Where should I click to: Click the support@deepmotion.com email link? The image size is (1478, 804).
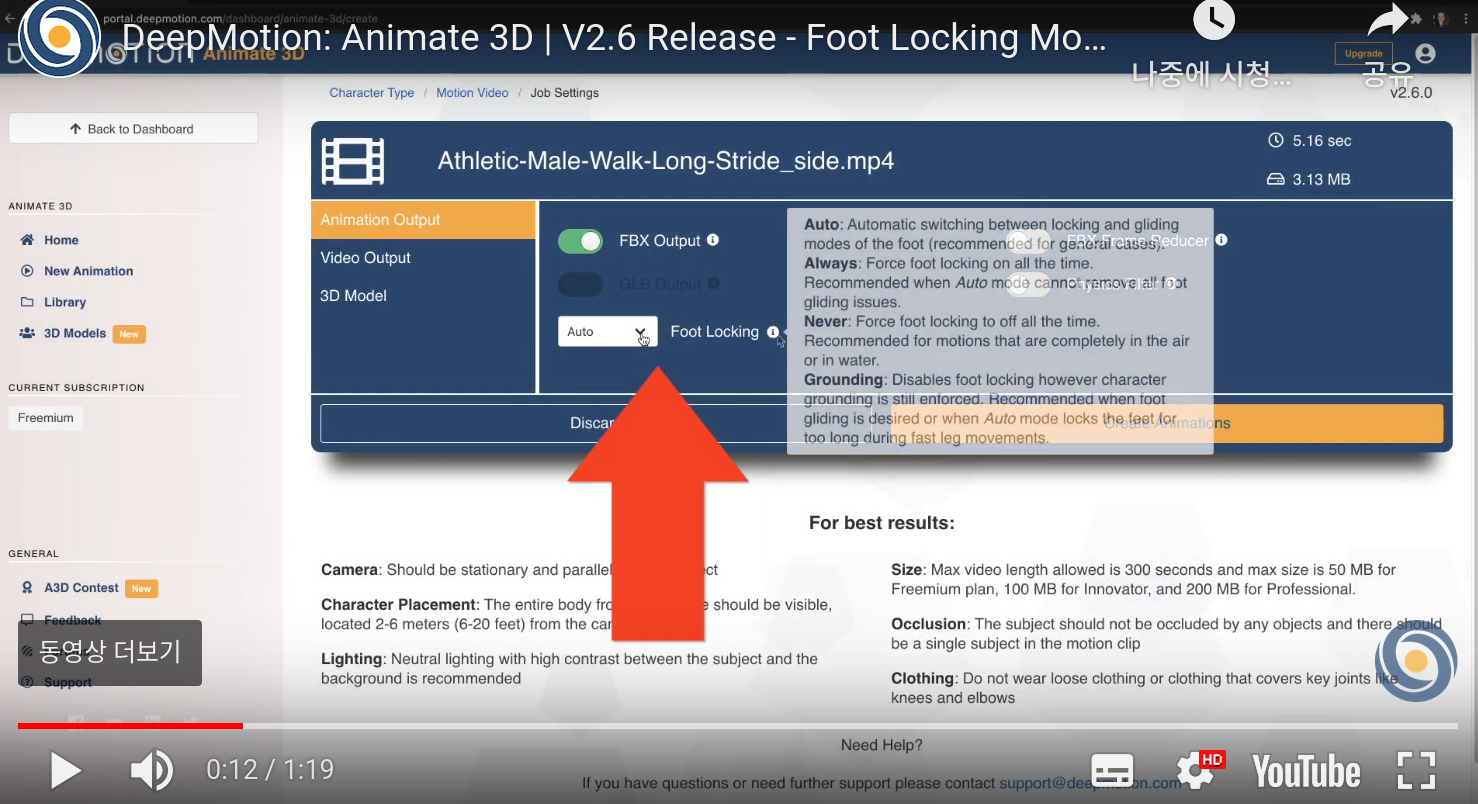(1090, 783)
